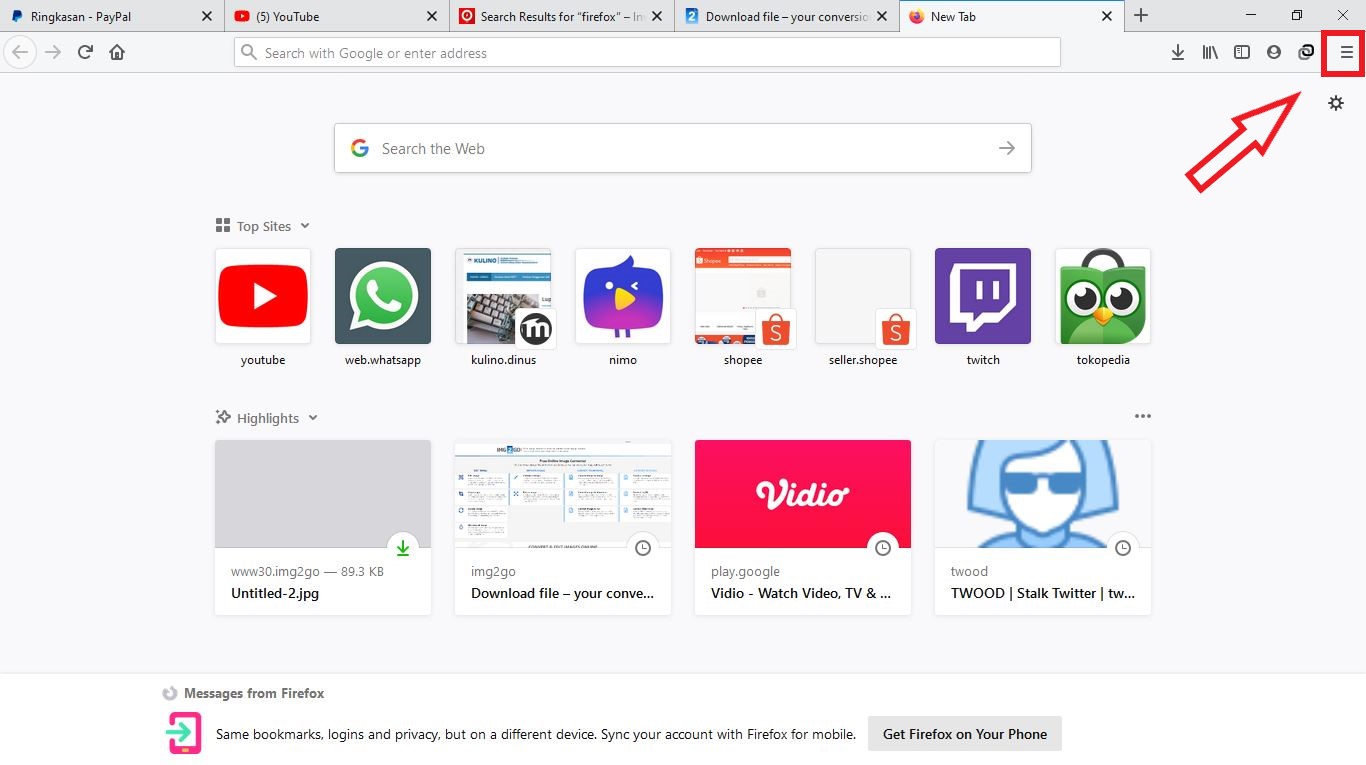Image resolution: width=1366 pixels, height=765 pixels.
Task: Close the Download file tab
Action: 882,16
